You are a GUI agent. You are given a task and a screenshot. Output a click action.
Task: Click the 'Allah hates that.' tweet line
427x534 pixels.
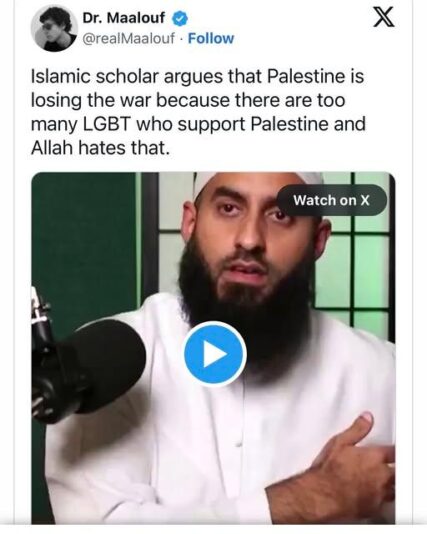click(x=100, y=148)
